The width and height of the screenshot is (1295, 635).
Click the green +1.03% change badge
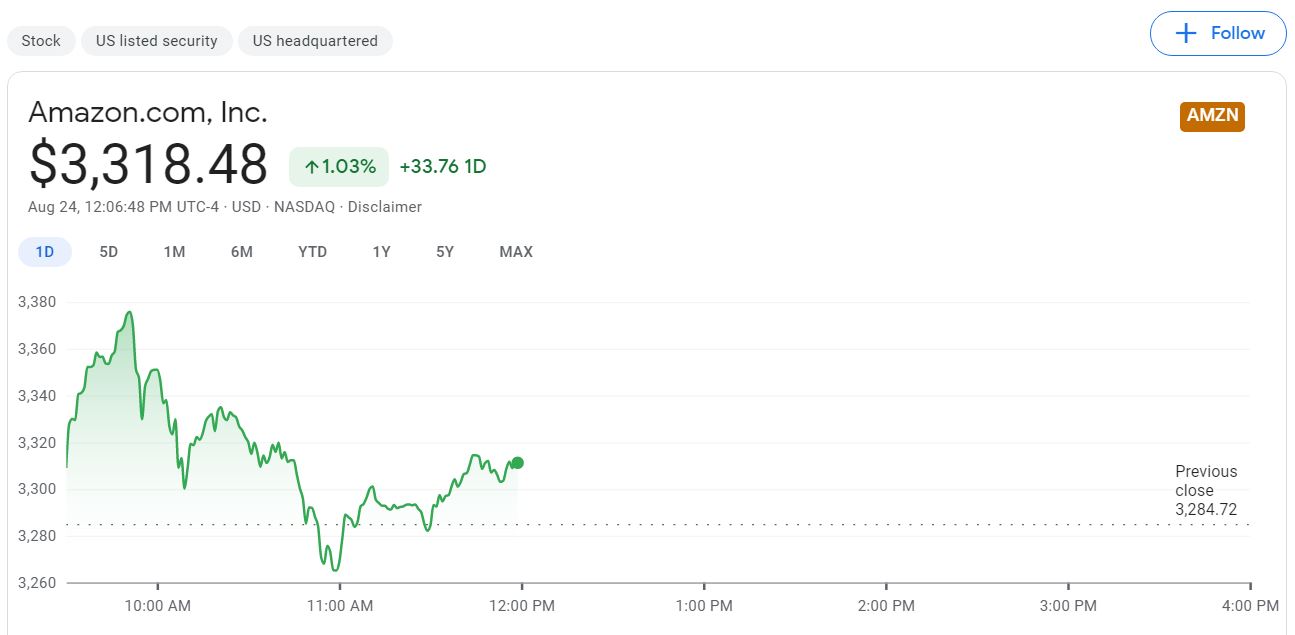[339, 166]
